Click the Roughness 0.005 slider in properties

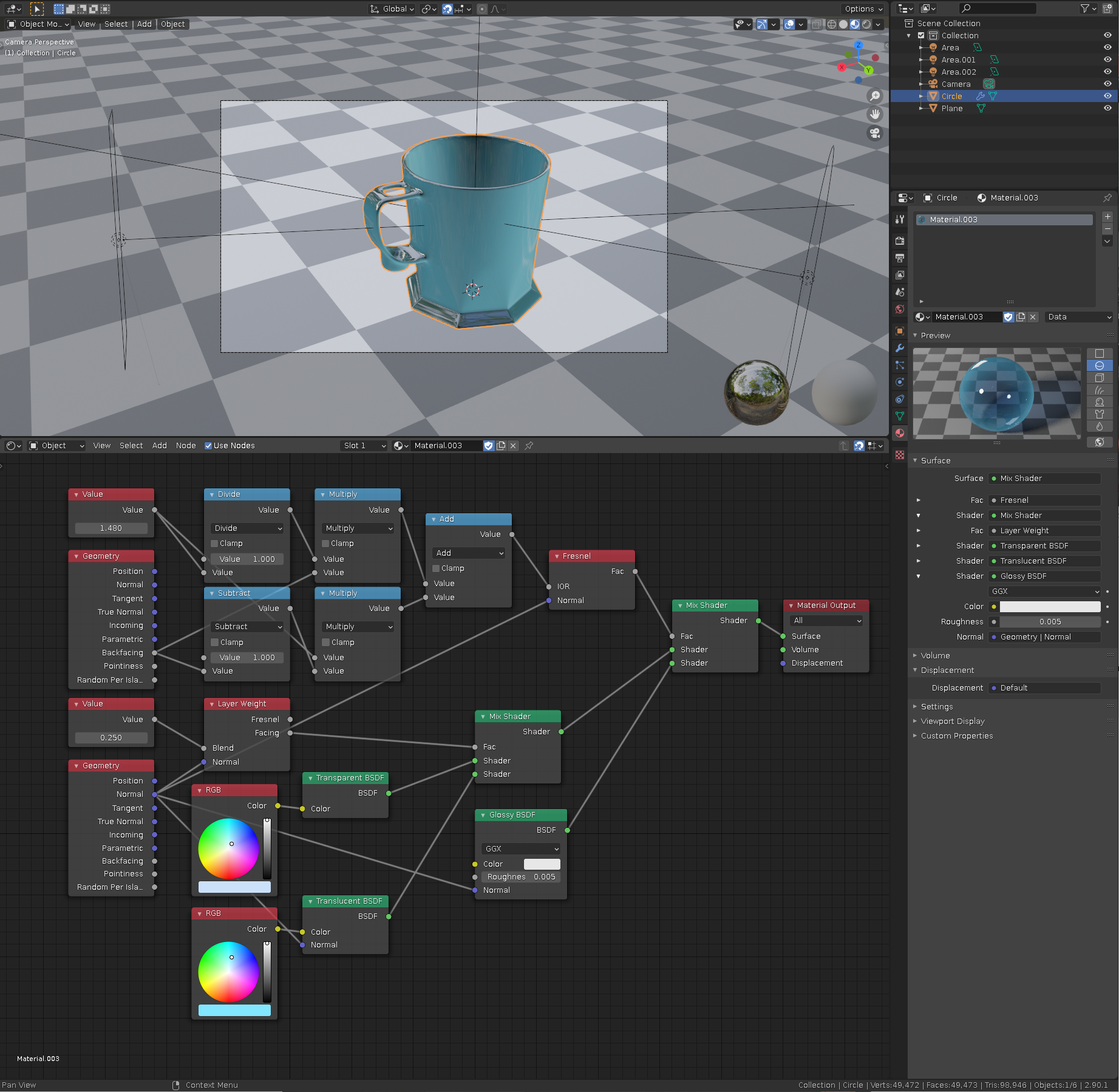pyautogui.click(x=1050, y=622)
